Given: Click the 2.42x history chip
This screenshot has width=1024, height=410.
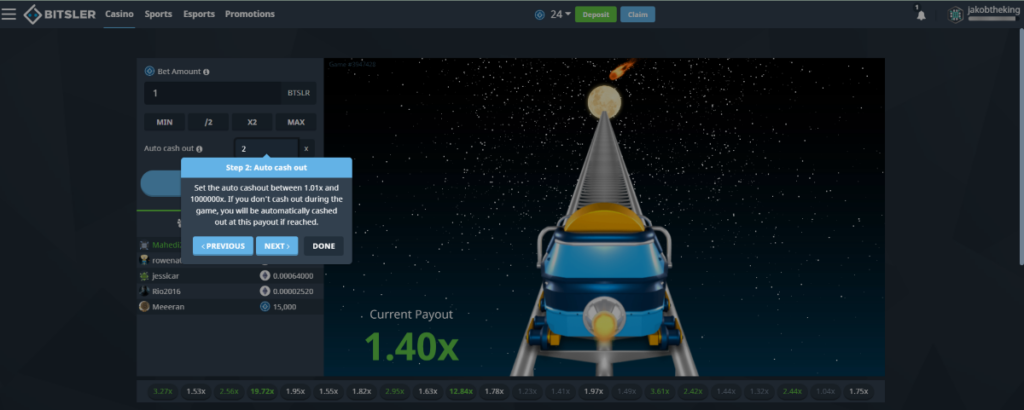Looking at the screenshot, I should coord(692,392).
